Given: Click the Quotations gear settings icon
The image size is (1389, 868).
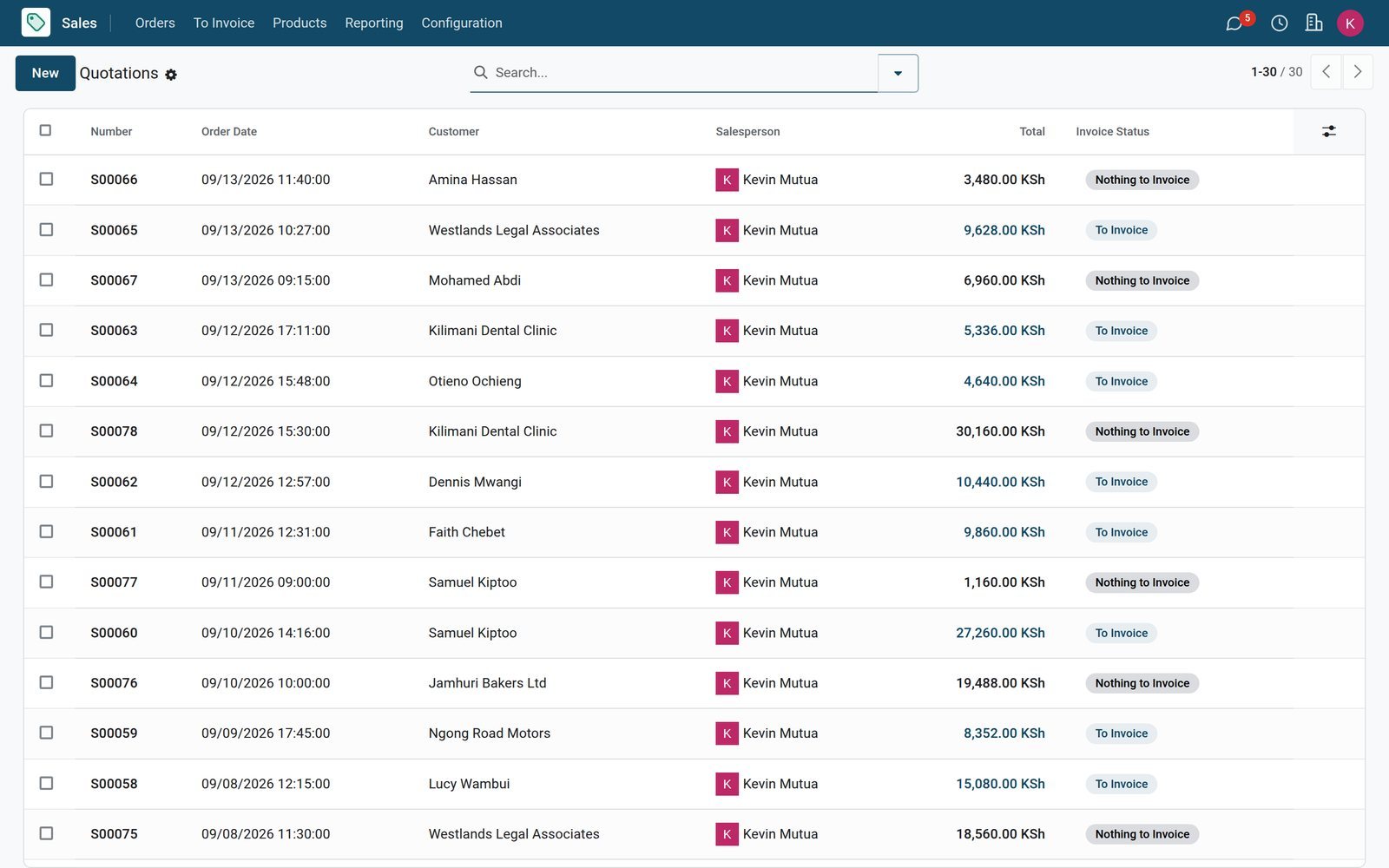Looking at the screenshot, I should [171, 75].
